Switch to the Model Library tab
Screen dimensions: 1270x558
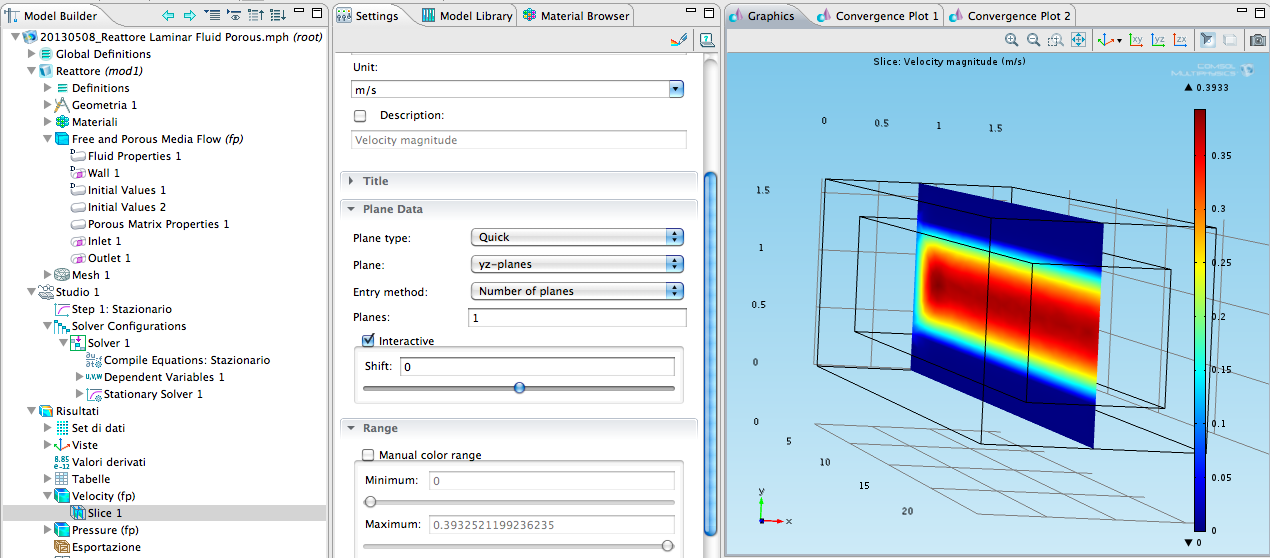(467, 16)
